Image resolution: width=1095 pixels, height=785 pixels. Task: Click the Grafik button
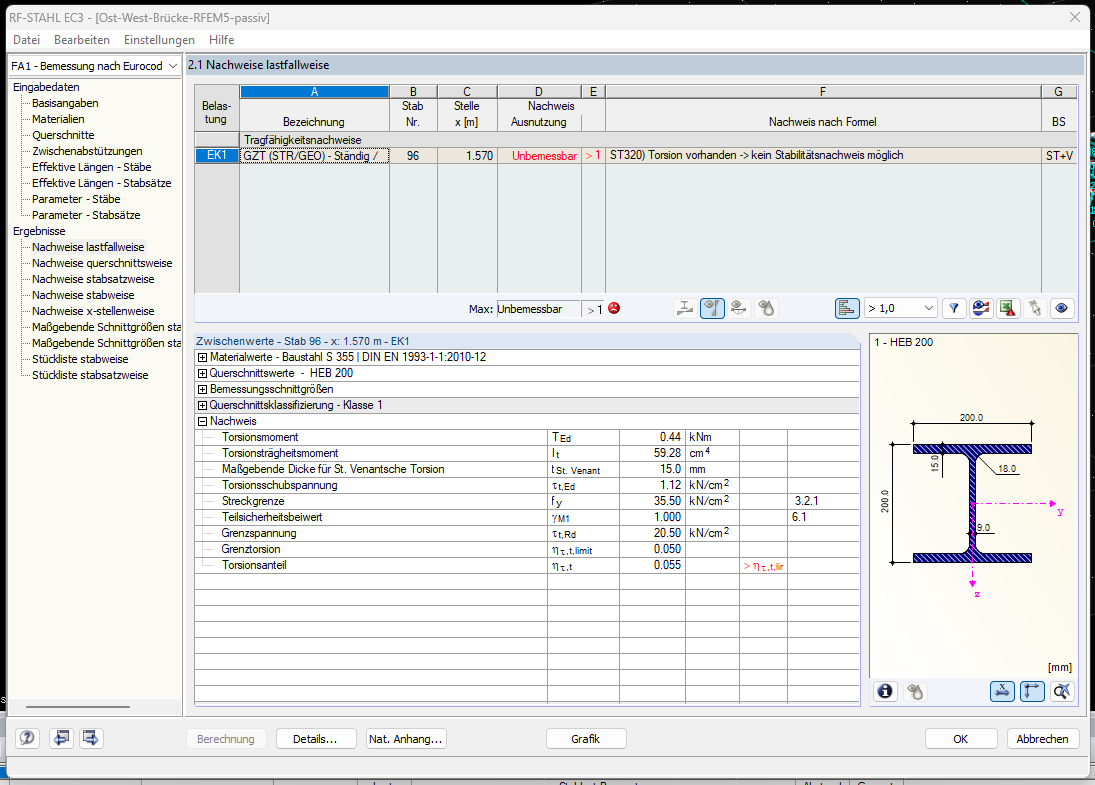pos(586,739)
